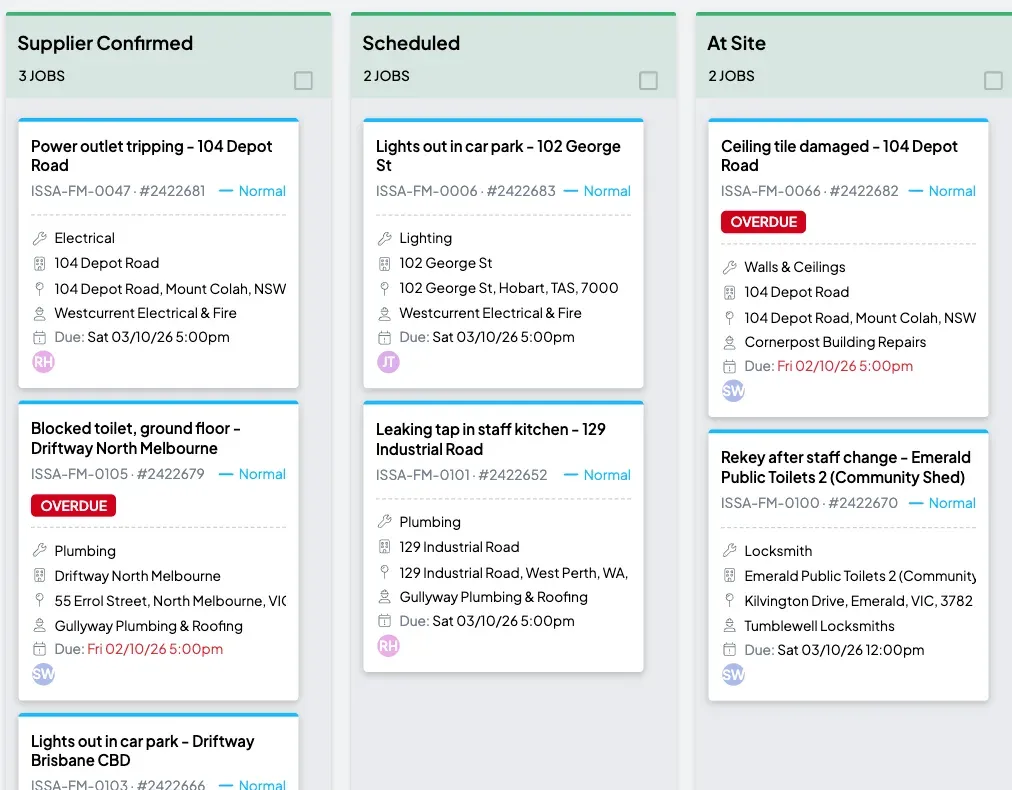Click Walls & Ceilings category text
This screenshot has height=790, width=1012.
794,267
